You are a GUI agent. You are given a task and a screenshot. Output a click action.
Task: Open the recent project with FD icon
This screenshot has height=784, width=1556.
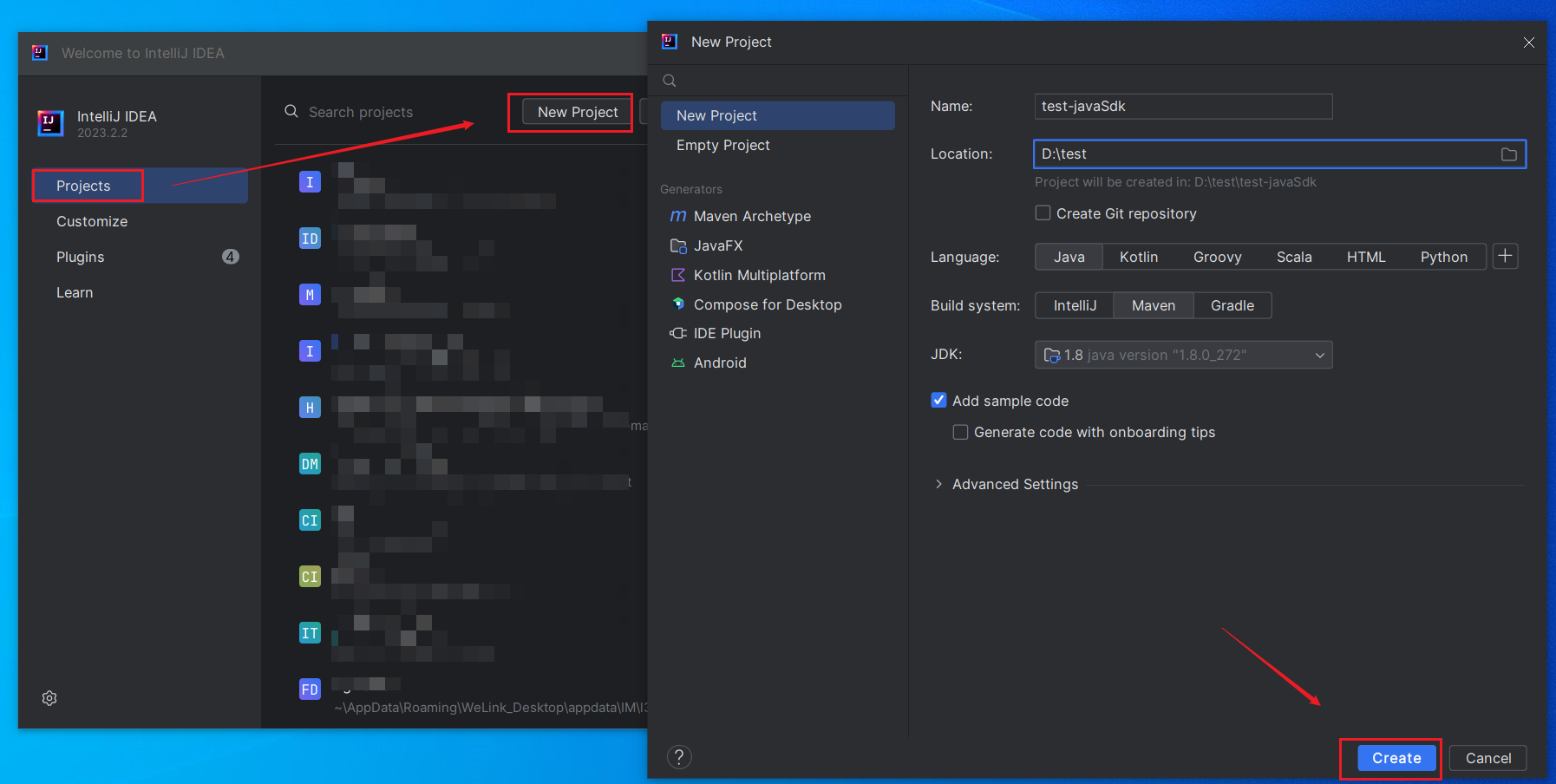coord(310,689)
